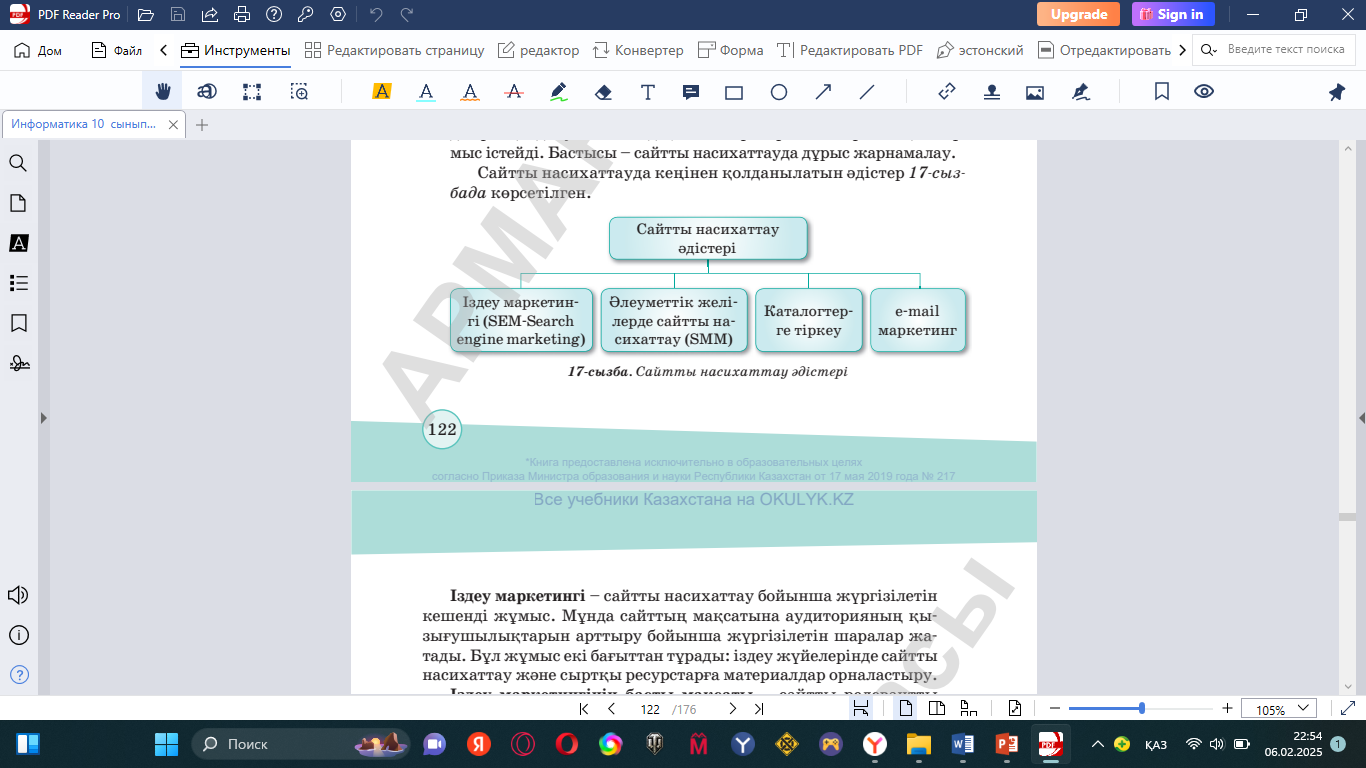This screenshot has height=768, width=1366.
Task: Choose the squiggly underline tool
Action: click(x=470, y=92)
